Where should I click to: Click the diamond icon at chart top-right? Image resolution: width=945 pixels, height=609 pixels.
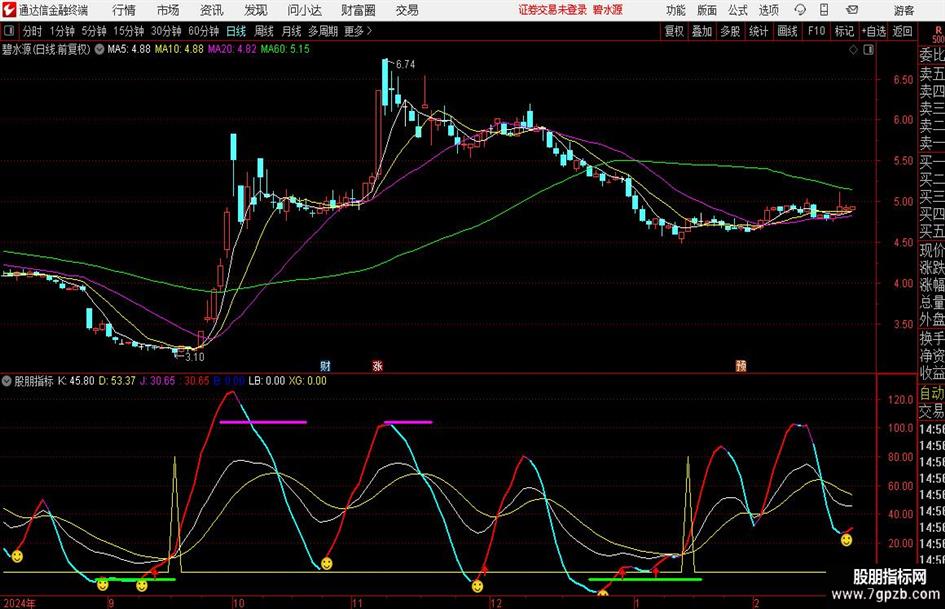[x=853, y=50]
